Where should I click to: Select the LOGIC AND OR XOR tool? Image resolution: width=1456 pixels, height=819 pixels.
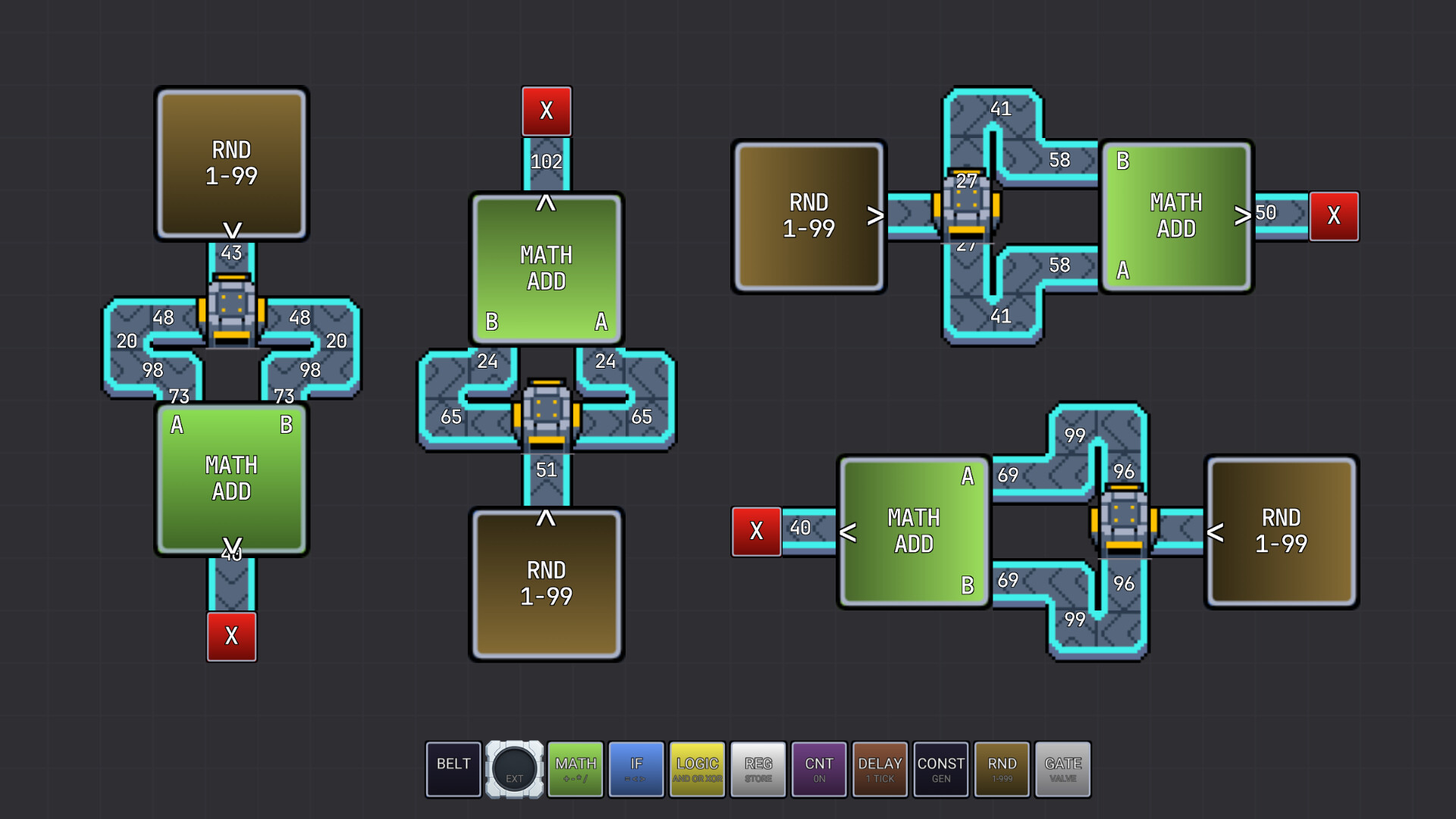697,769
